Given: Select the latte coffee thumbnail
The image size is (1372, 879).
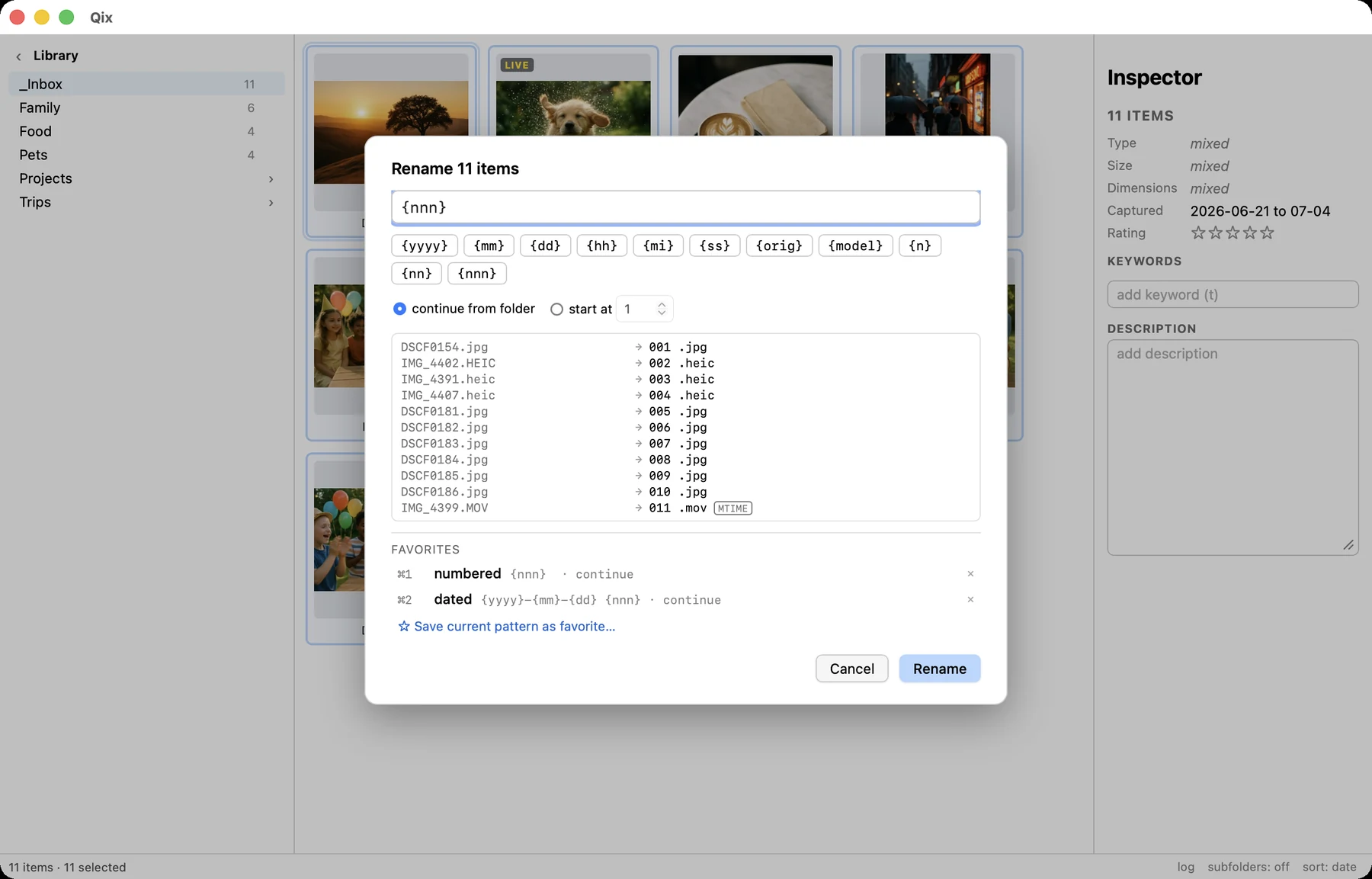Looking at the screenshot, I should click(755, 95).
